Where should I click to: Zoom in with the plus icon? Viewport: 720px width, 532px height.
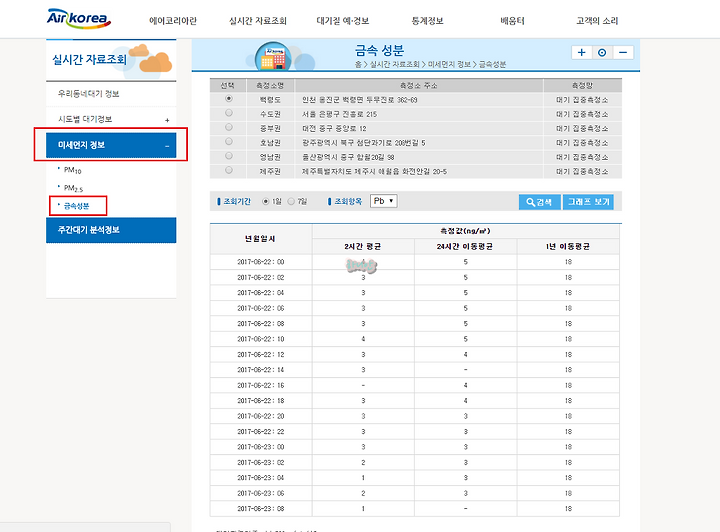tap(581, 52)
